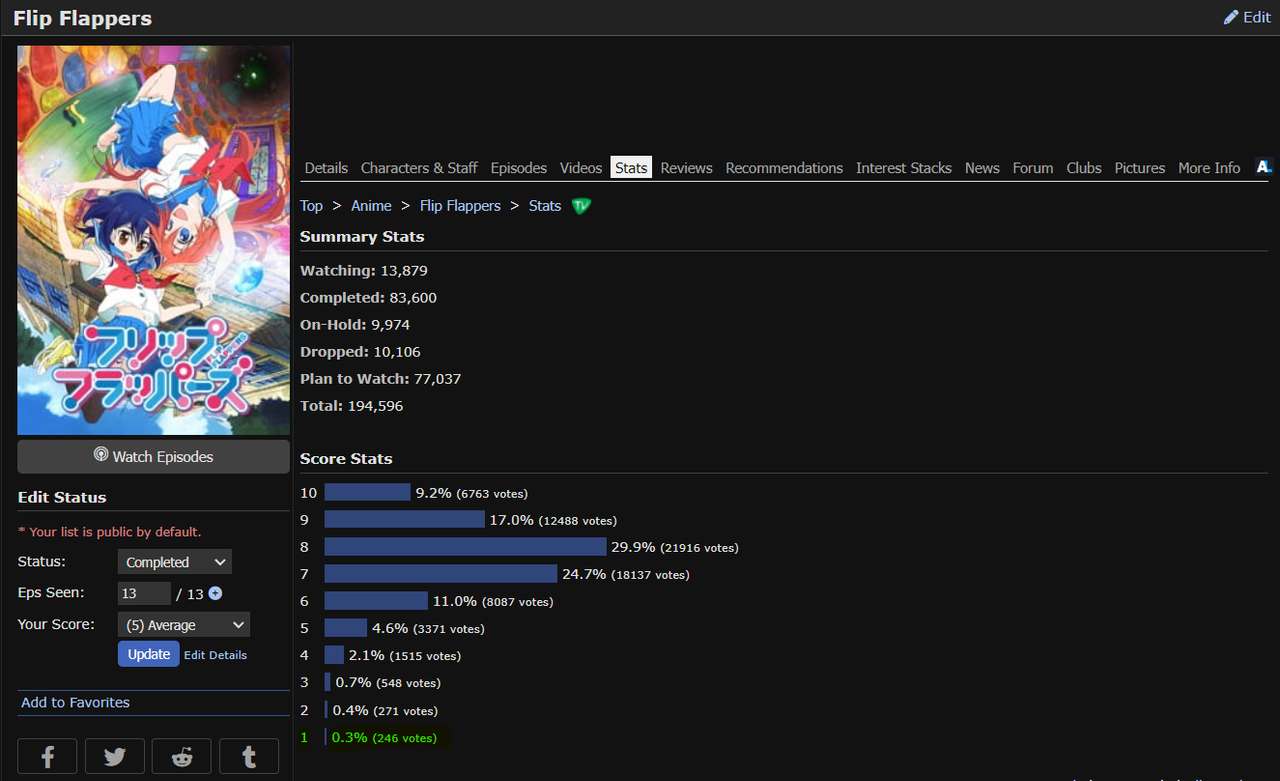Click the Summary Stats heading

click(362, 237)
